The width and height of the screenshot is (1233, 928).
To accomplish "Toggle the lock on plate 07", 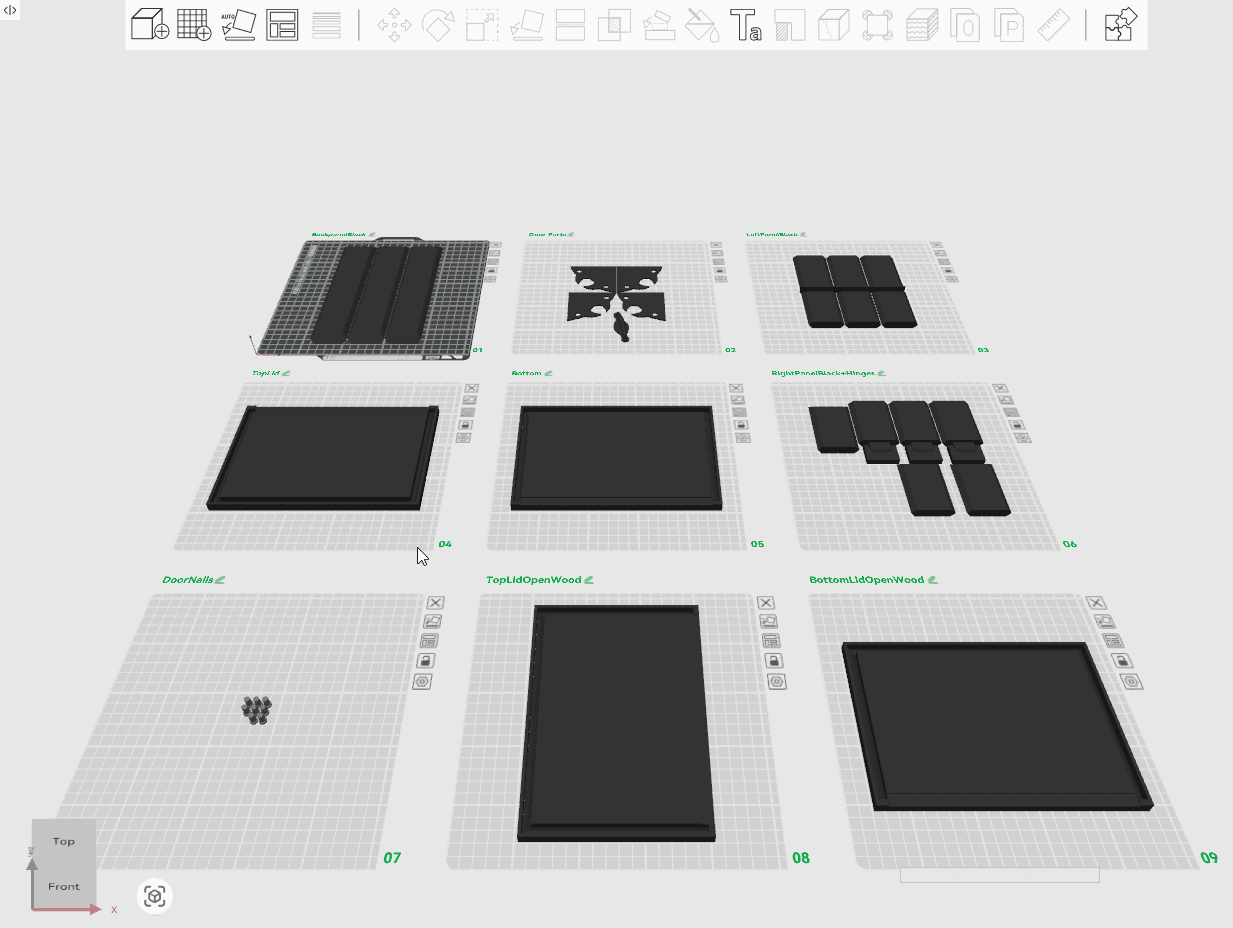I will [425, 661].
